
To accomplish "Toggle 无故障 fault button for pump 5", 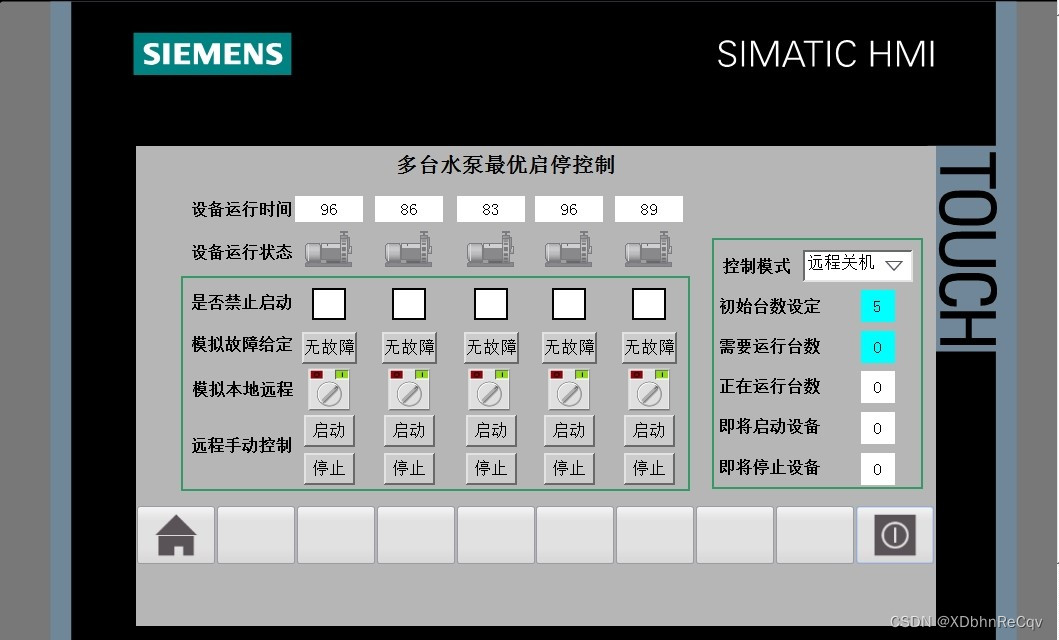I will pos(650,347).
